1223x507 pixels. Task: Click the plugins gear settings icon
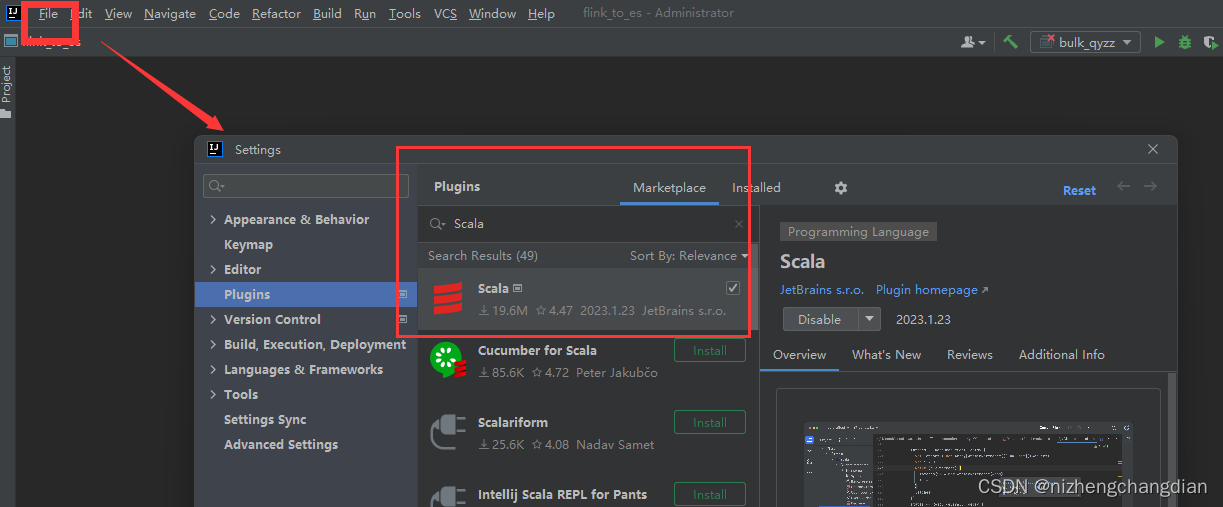pyautogui.click(x=841, y=188)
